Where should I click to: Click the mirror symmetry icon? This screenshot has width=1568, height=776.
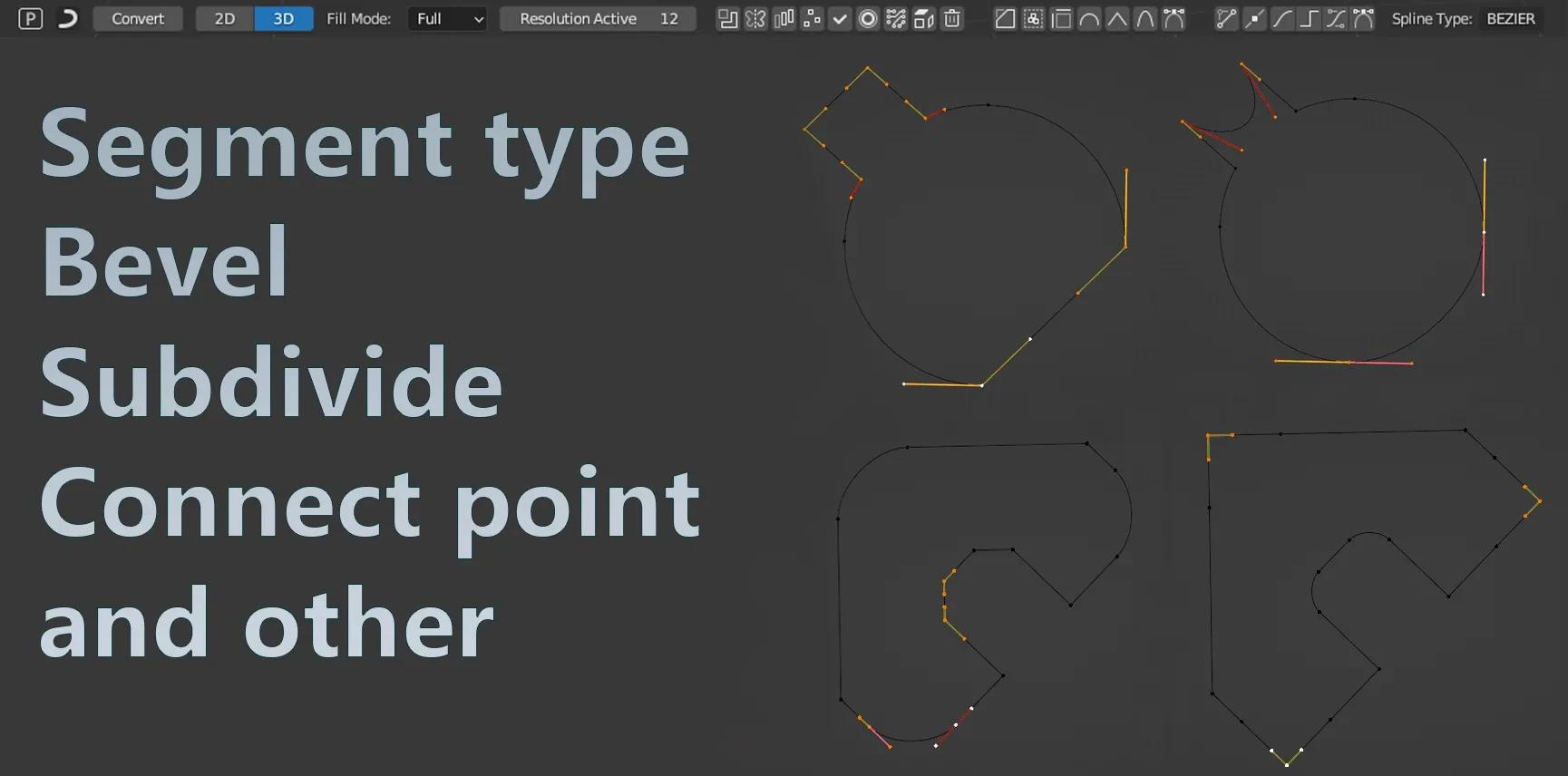tap(755, 18)
